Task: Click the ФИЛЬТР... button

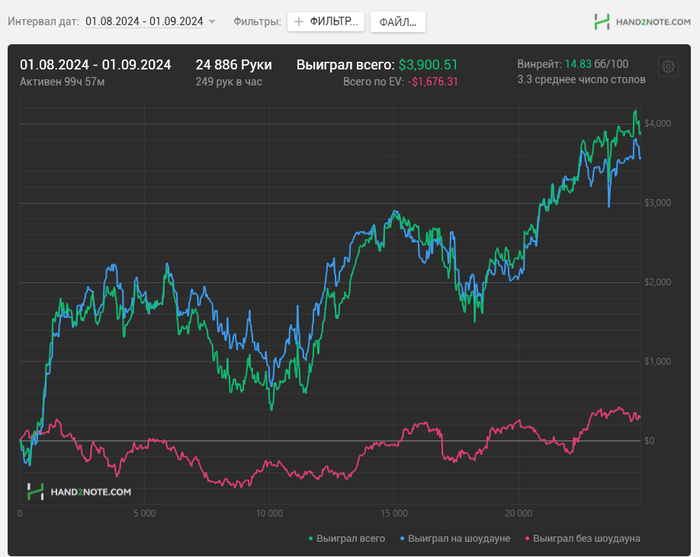Action: click(x=326, y=21)
